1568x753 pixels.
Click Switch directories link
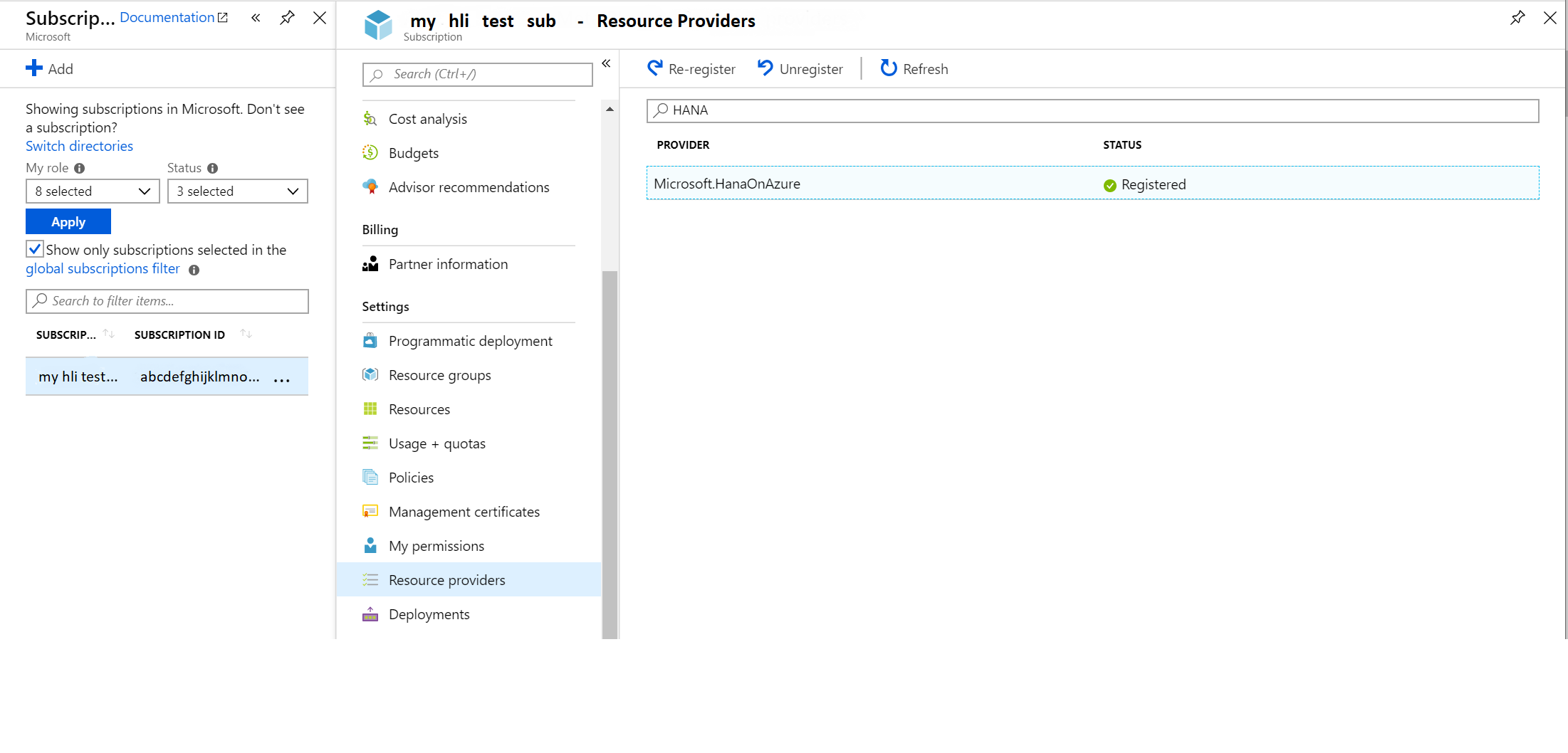tap(79, 146)
